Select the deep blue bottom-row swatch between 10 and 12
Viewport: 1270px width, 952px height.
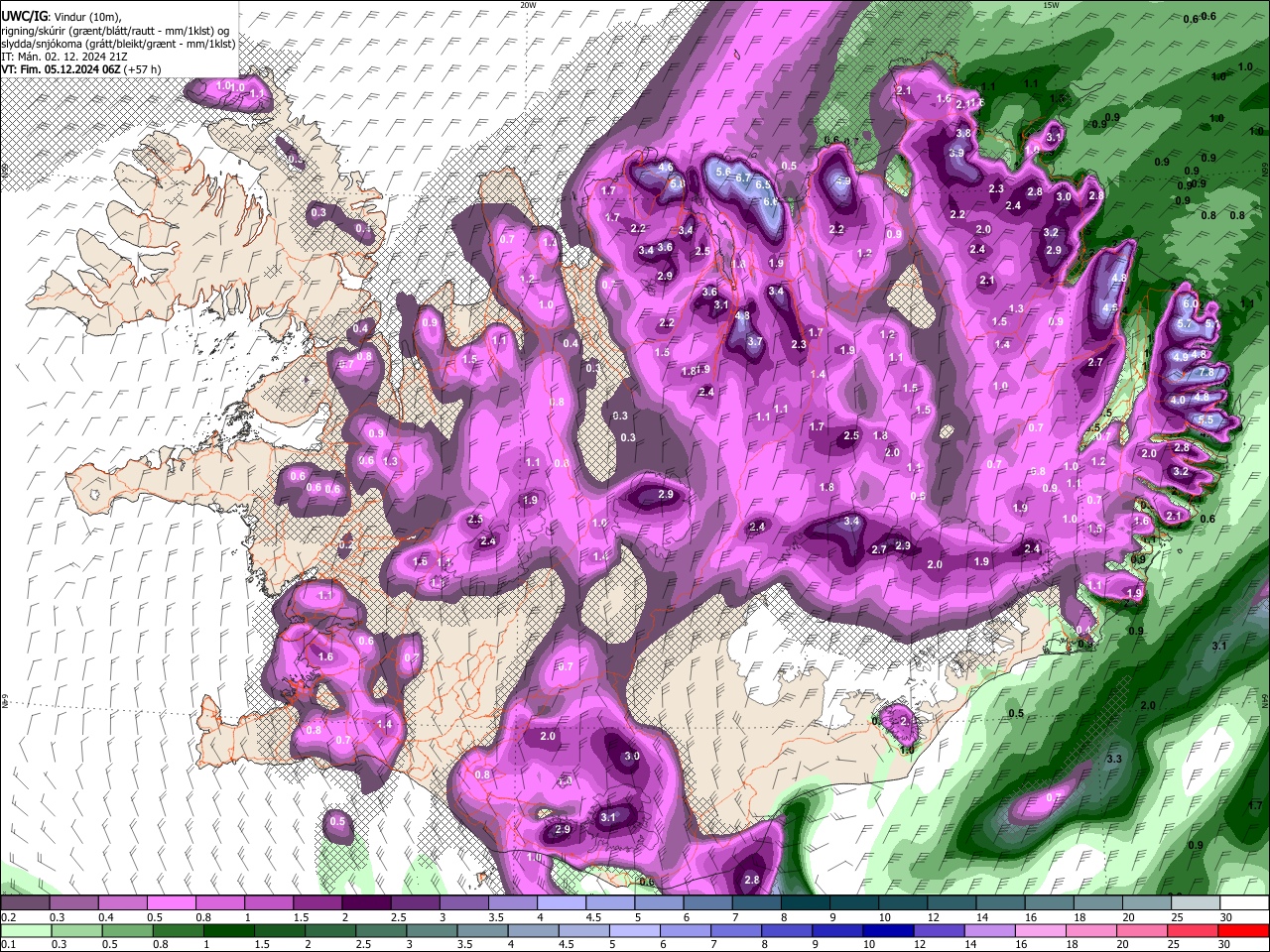[889, 930]
